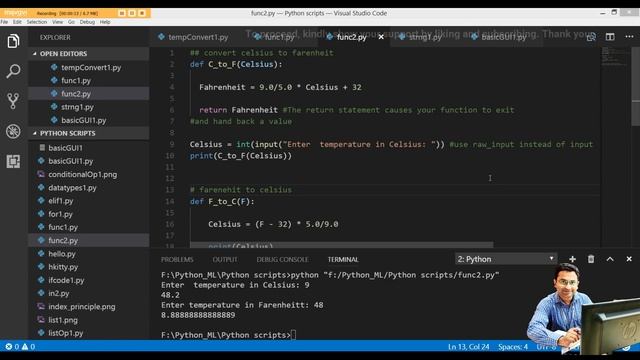Click the 'Ln 13, Col 24' status item
This screenshot has height=360, width=640.
tap(468, 347)
